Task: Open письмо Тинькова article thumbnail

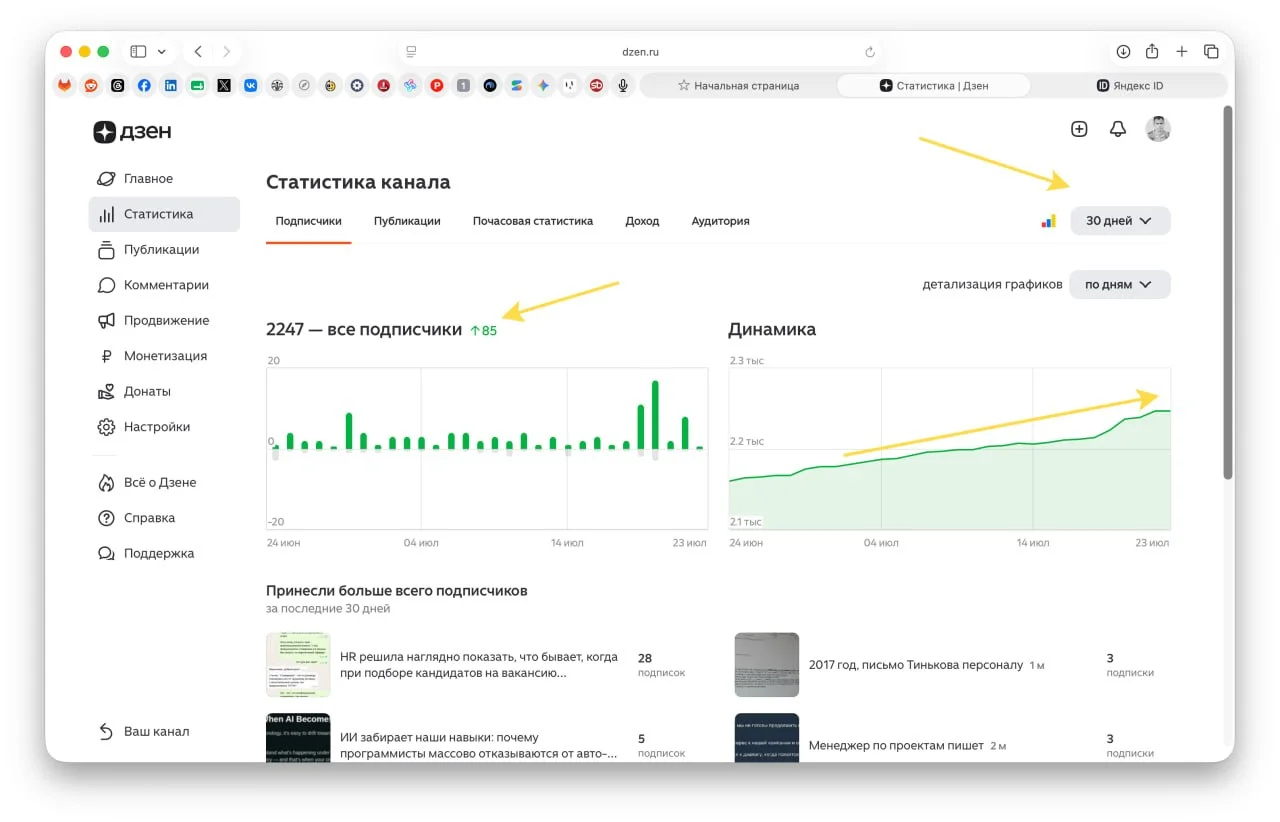Action: tap(766, 664)
